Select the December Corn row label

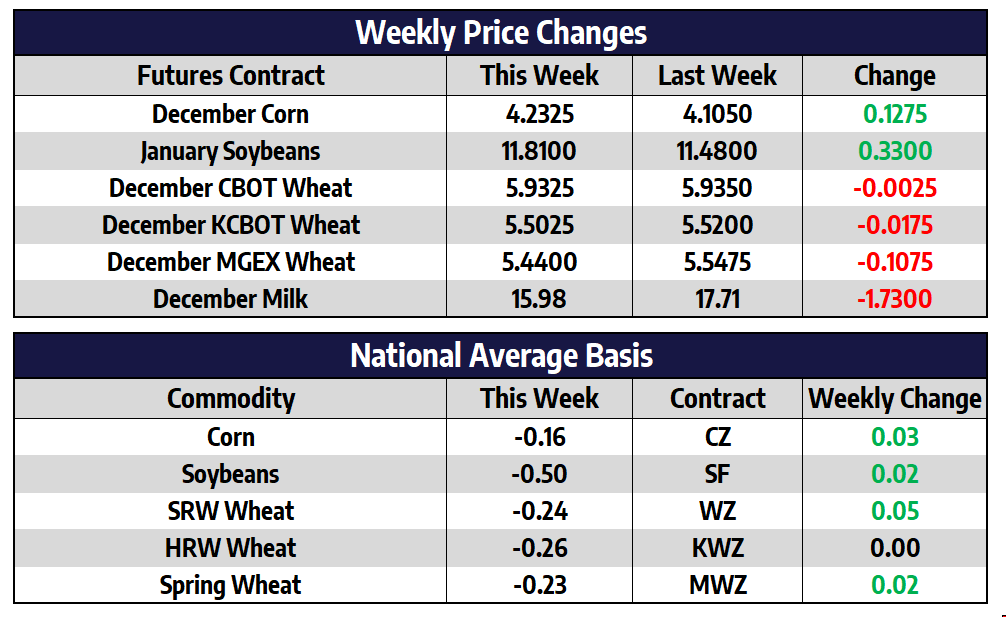click(231, 114)
